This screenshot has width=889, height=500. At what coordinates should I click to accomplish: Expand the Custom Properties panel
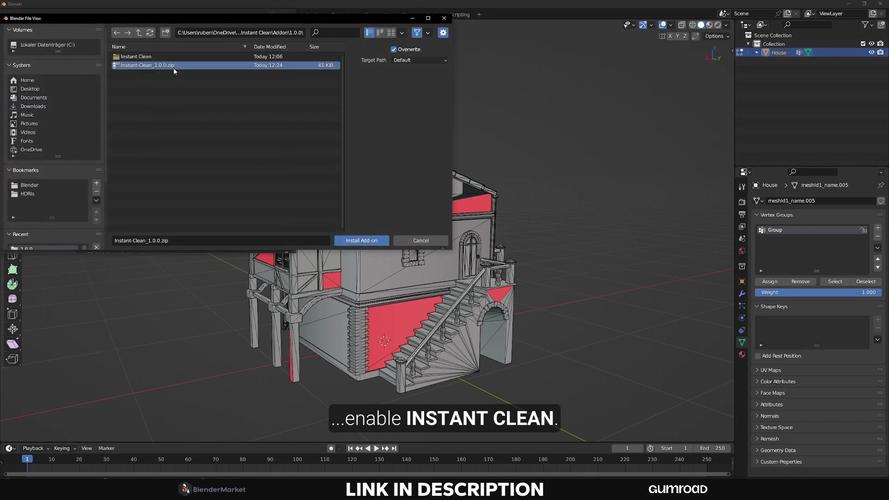click(781, 462)
